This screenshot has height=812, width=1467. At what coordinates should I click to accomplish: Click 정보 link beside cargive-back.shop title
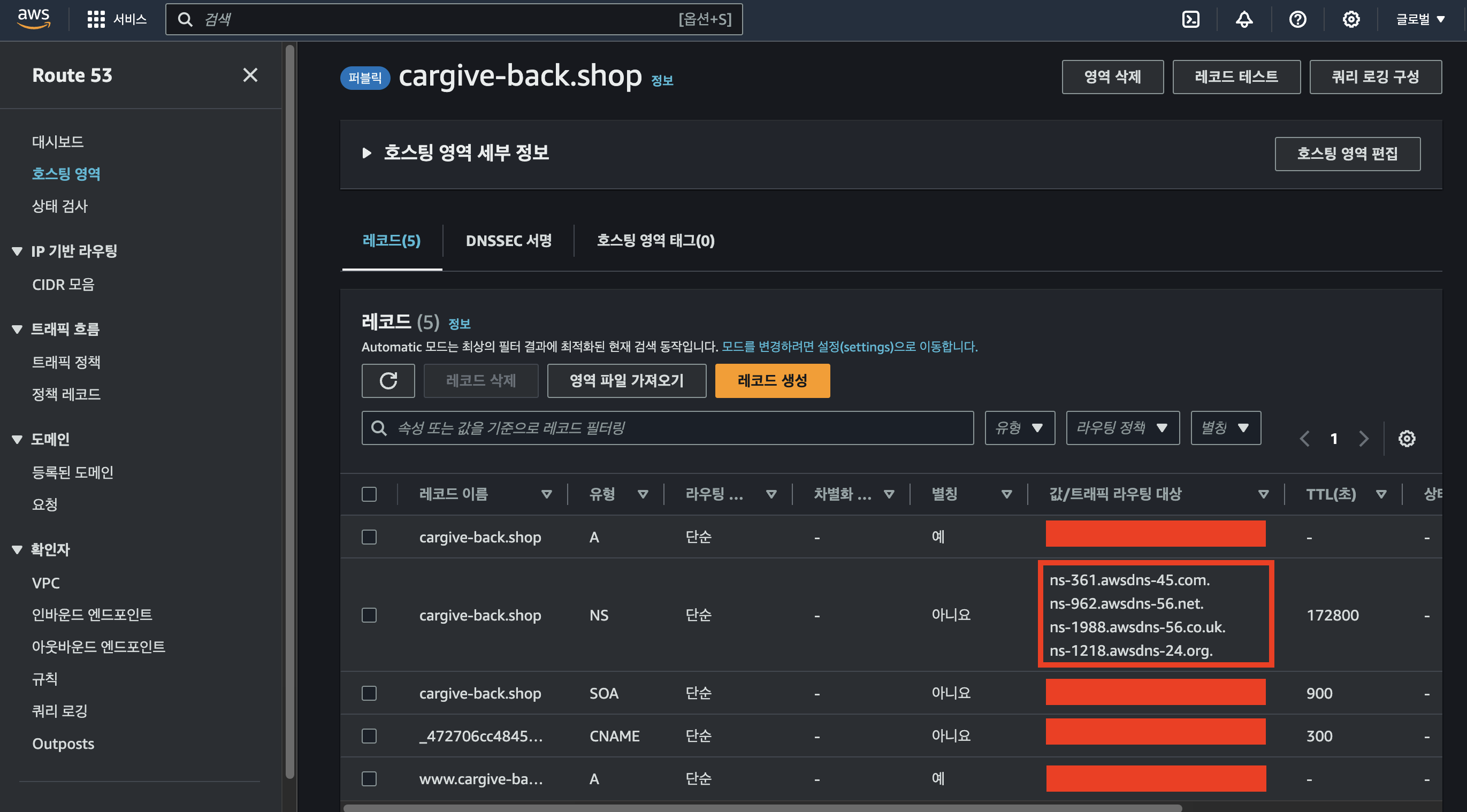(662, 81)
